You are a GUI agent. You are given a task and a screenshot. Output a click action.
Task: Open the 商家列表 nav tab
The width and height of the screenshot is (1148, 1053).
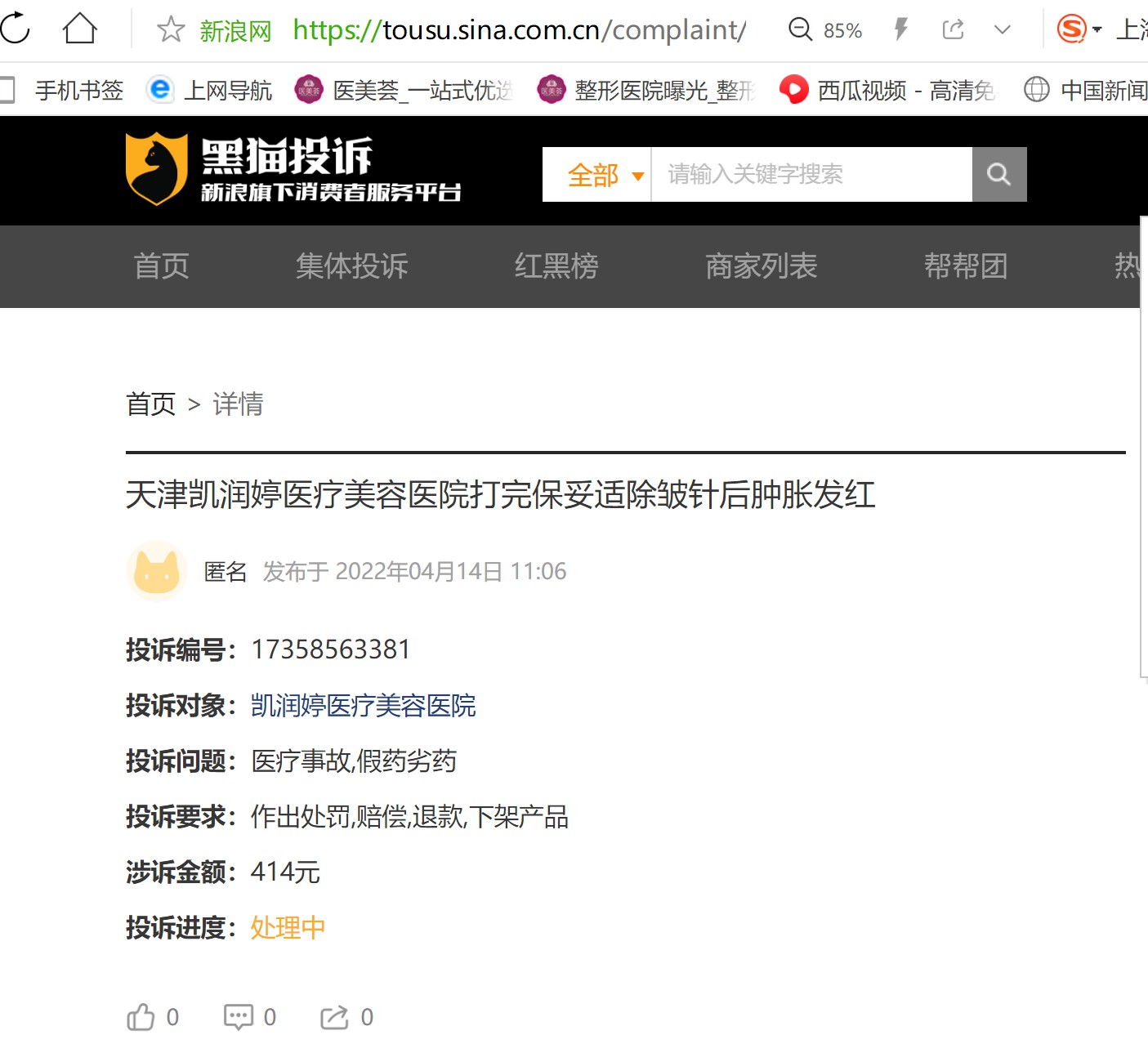pyautogui.click(x=762, y=266)
